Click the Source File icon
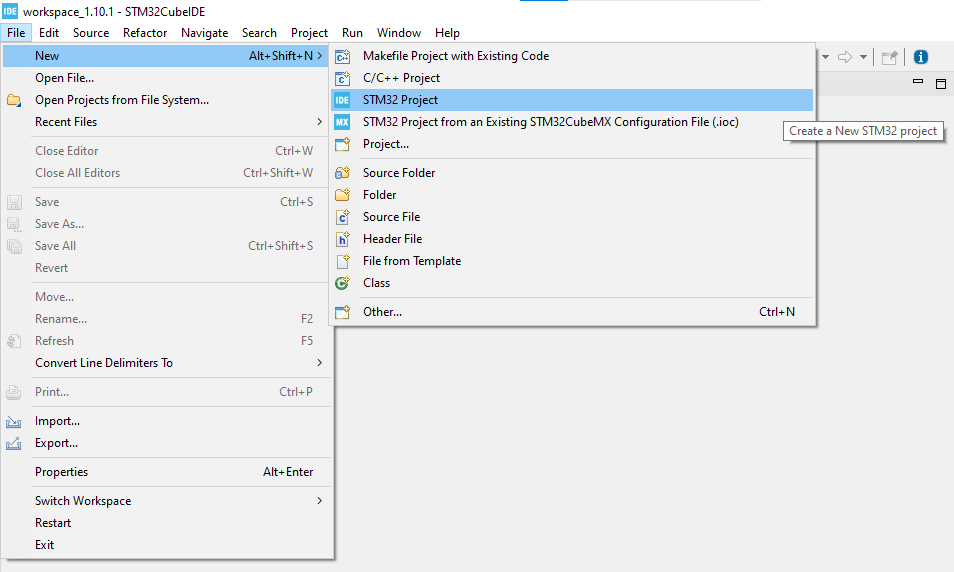Screen dimensions: 954x572 pos(343,217)
